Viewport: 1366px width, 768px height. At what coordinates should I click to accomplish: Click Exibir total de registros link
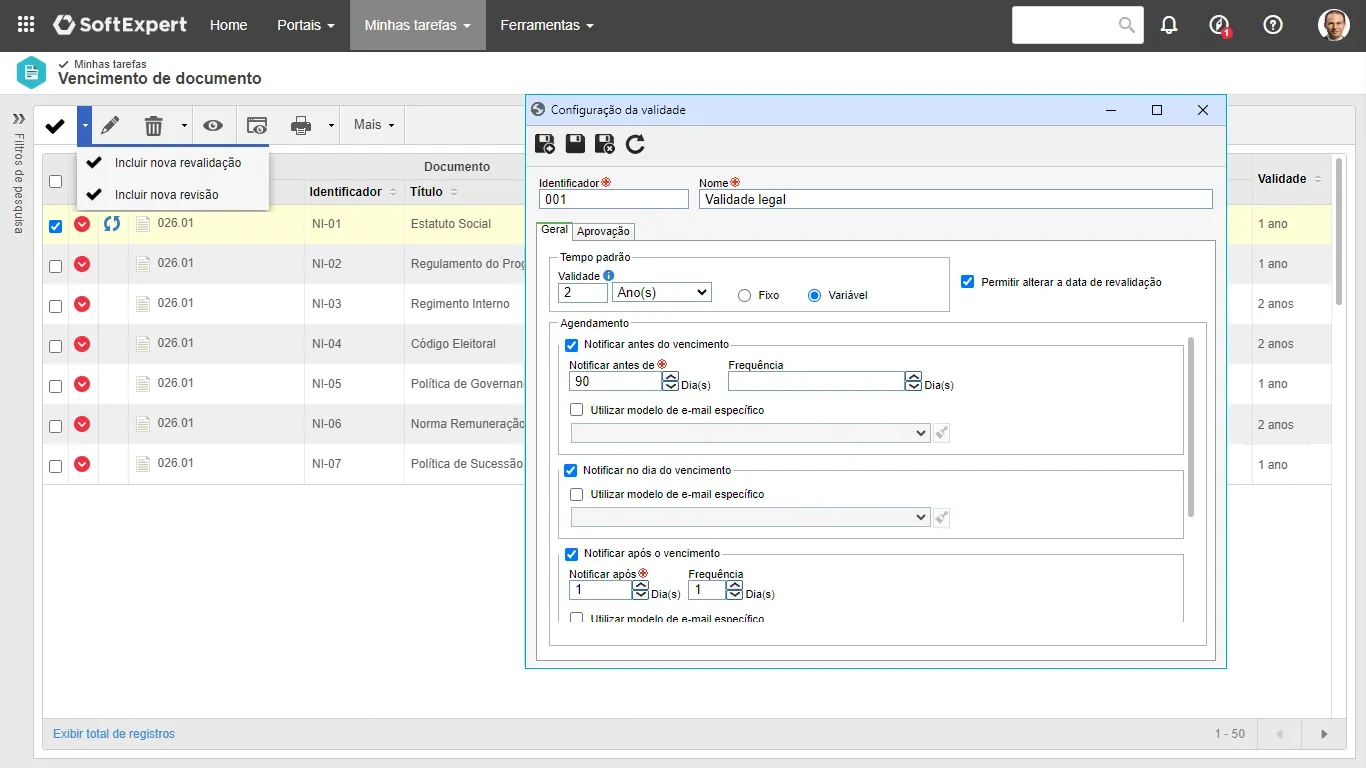pos(114,734)
